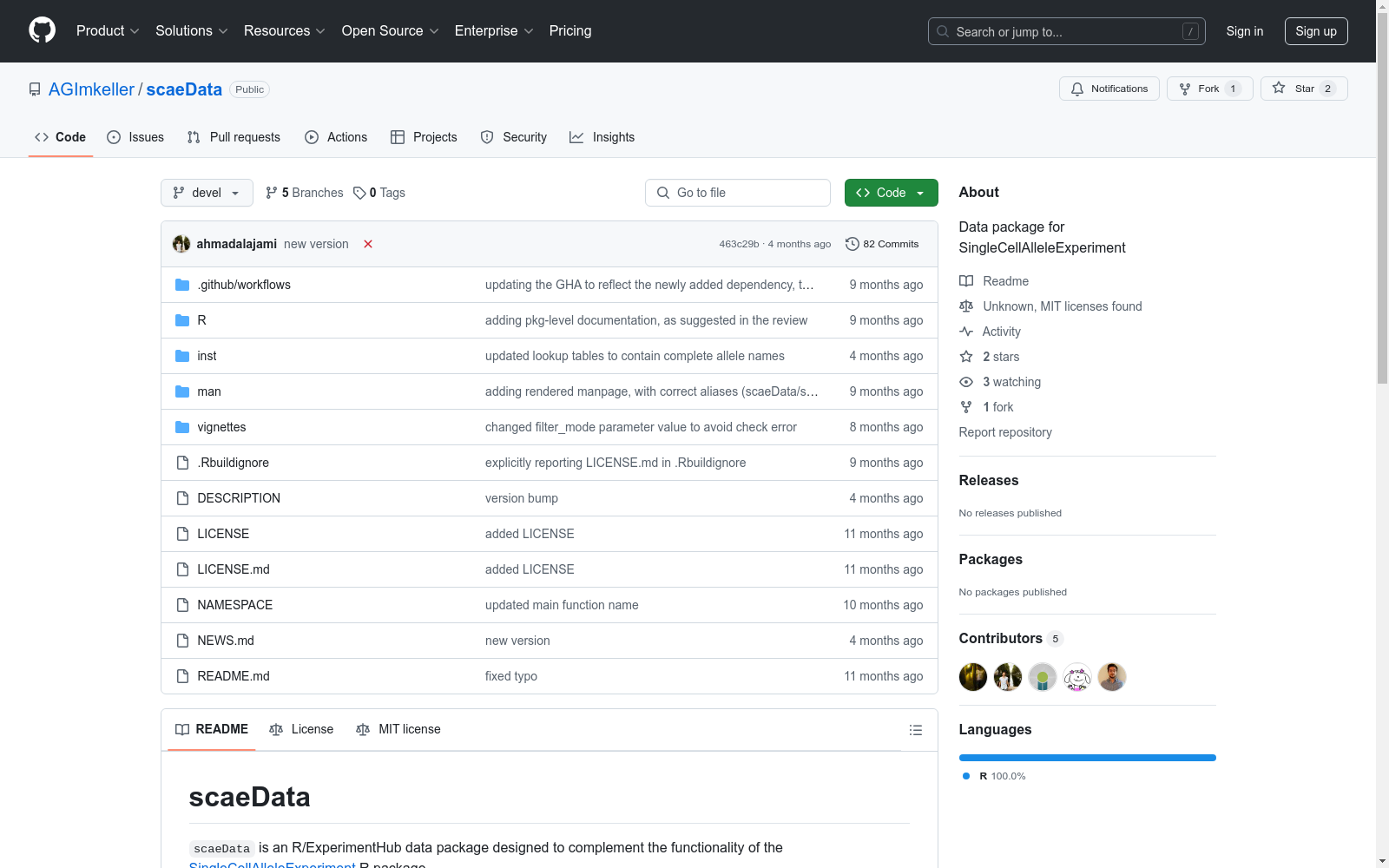Screen dimensions: 1389x868
Task: Expand the Enterprise menu
Action: pos(494,31)
